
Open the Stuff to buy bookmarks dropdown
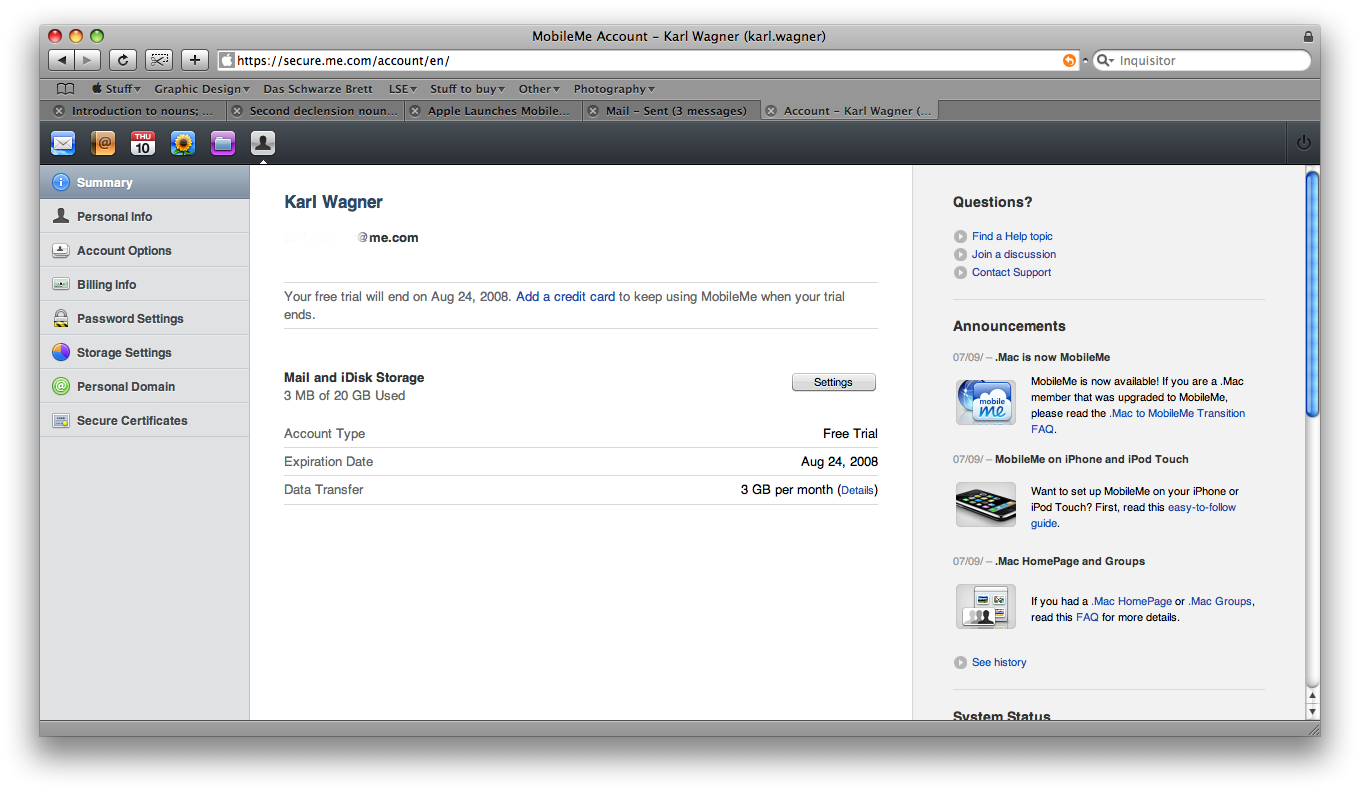[467, 89]
